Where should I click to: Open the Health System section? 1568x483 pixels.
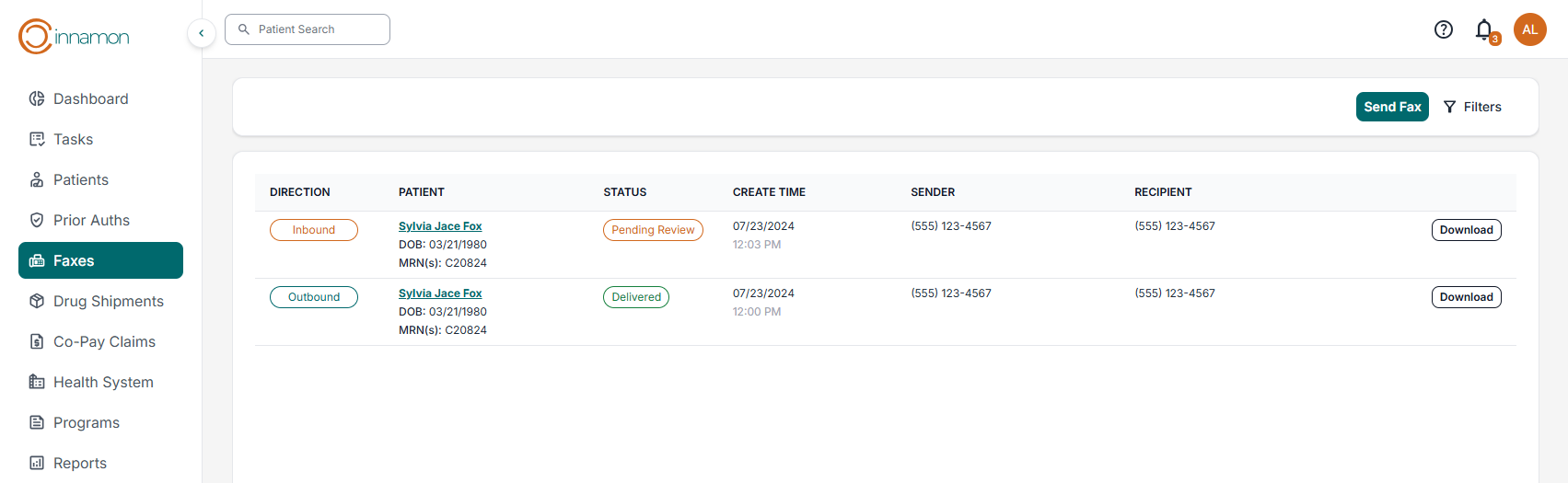[x=103, y=382]
